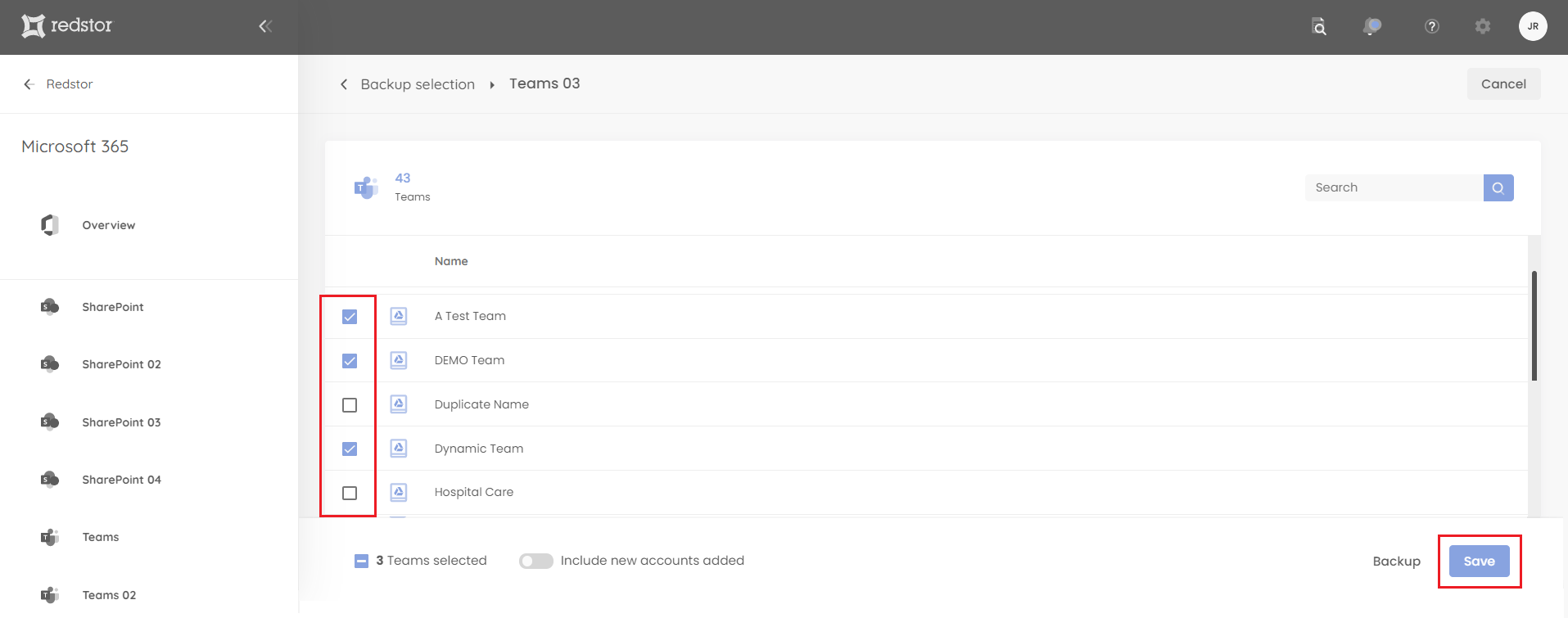The width and height of the screenshot is (1568, 618).
Task: Open JR user avatar menu
Action: coord(1533,26)
